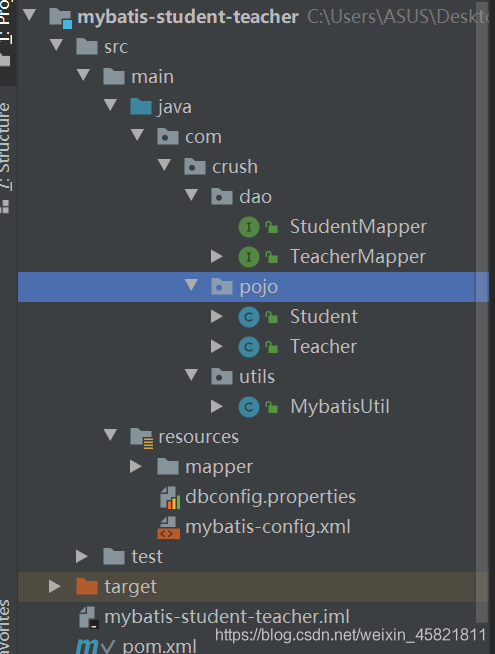Expand the mapper folder

click(x=136, y=467)
